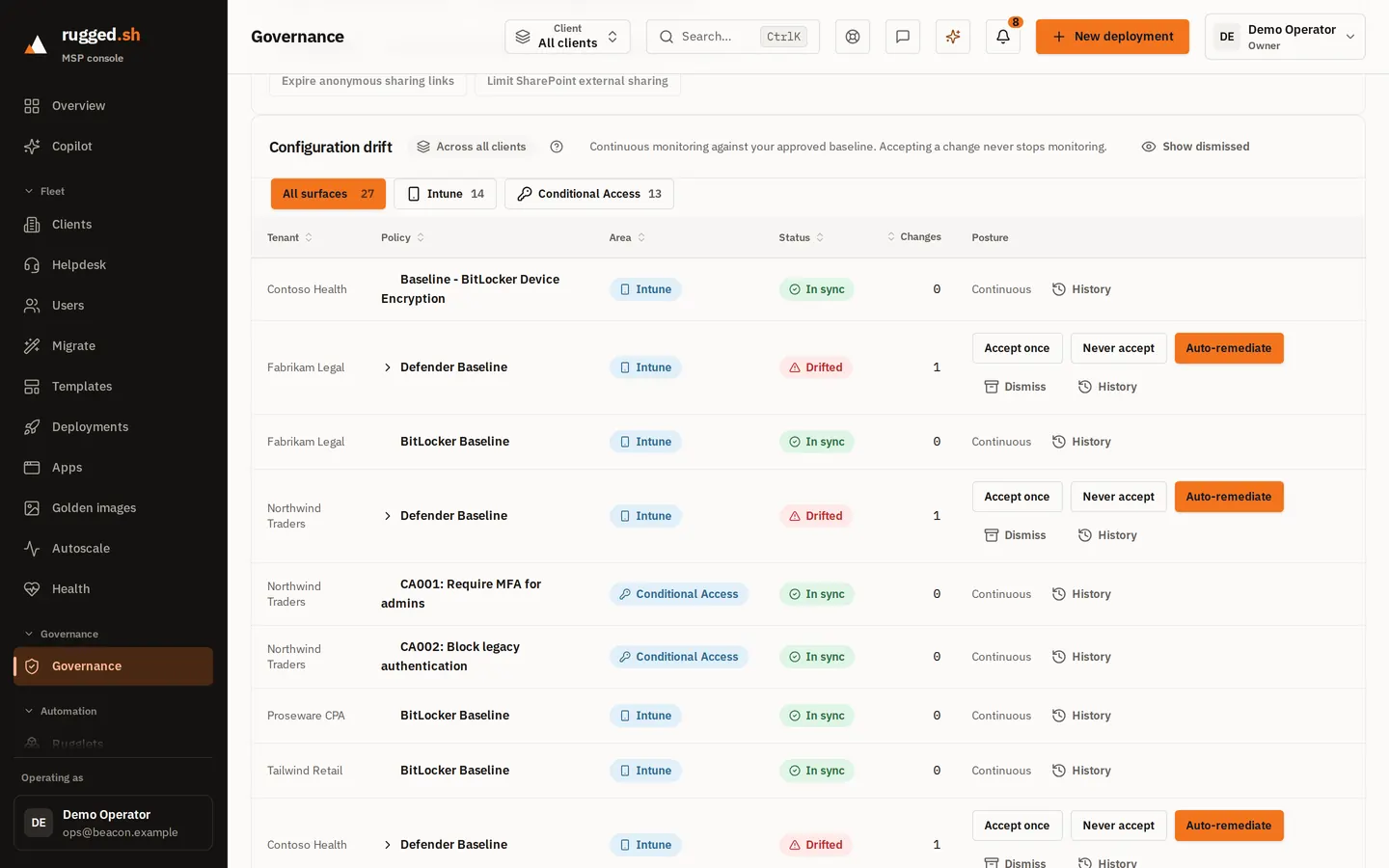Image resolution: width=1389 pixels, height=868 pixels.
Task: Expand Northwind Traders Defender Baseline row
Action: pyautogui.click(x=388, y=516)
